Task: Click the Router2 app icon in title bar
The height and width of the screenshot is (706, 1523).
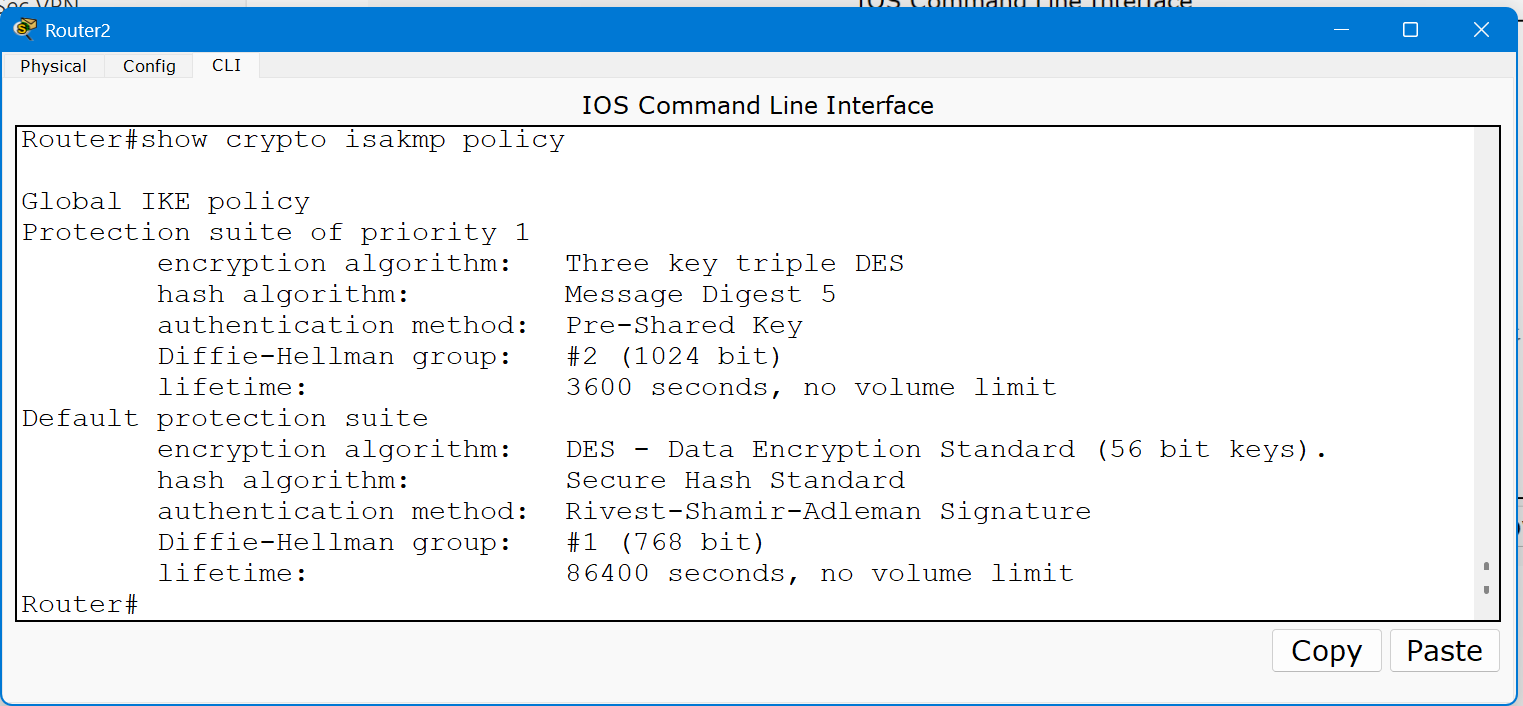Action: click(25, 29)
